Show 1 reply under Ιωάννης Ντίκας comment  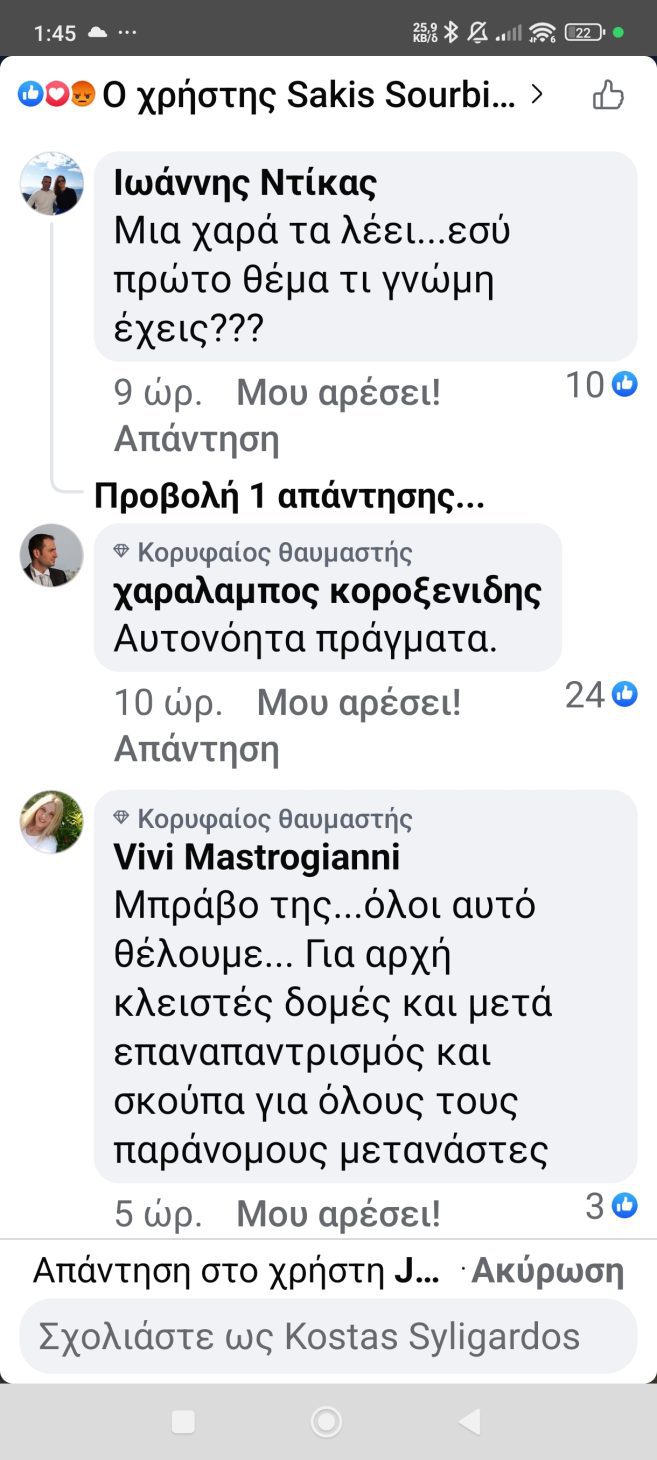[x=289, y=497]
